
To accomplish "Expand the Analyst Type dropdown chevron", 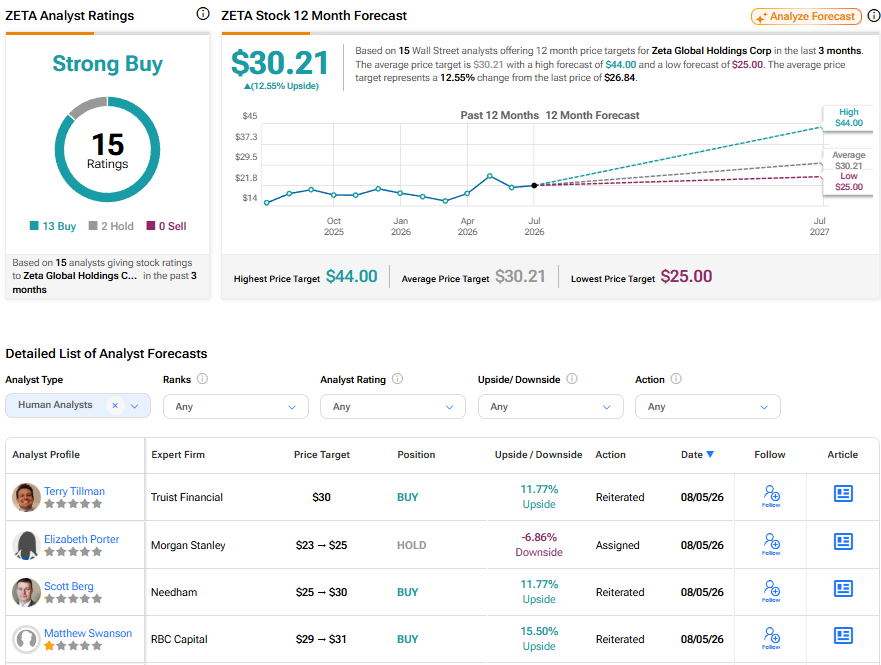I will tap(135, 406).
